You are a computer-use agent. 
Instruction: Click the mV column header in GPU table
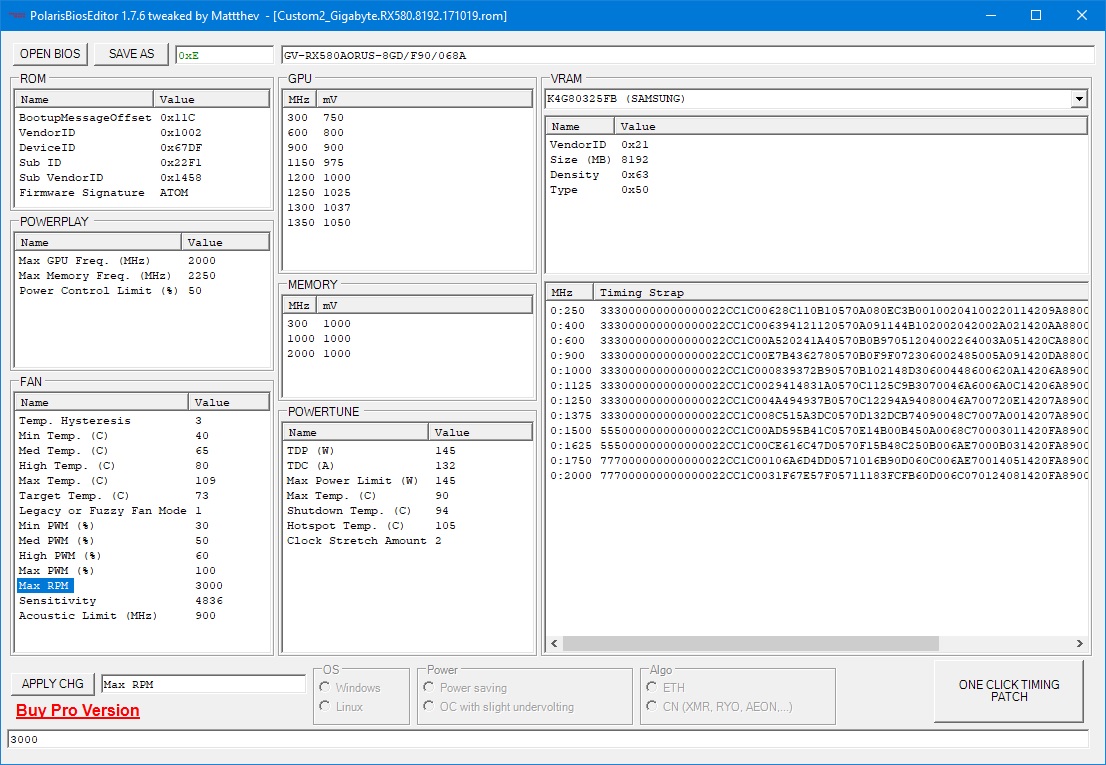point(423,99)
